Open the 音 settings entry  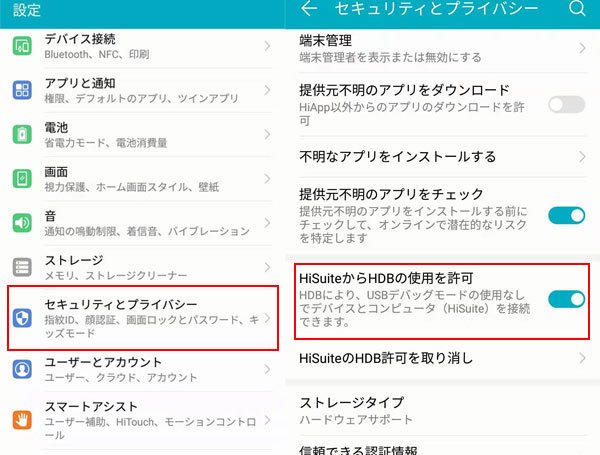142,223
